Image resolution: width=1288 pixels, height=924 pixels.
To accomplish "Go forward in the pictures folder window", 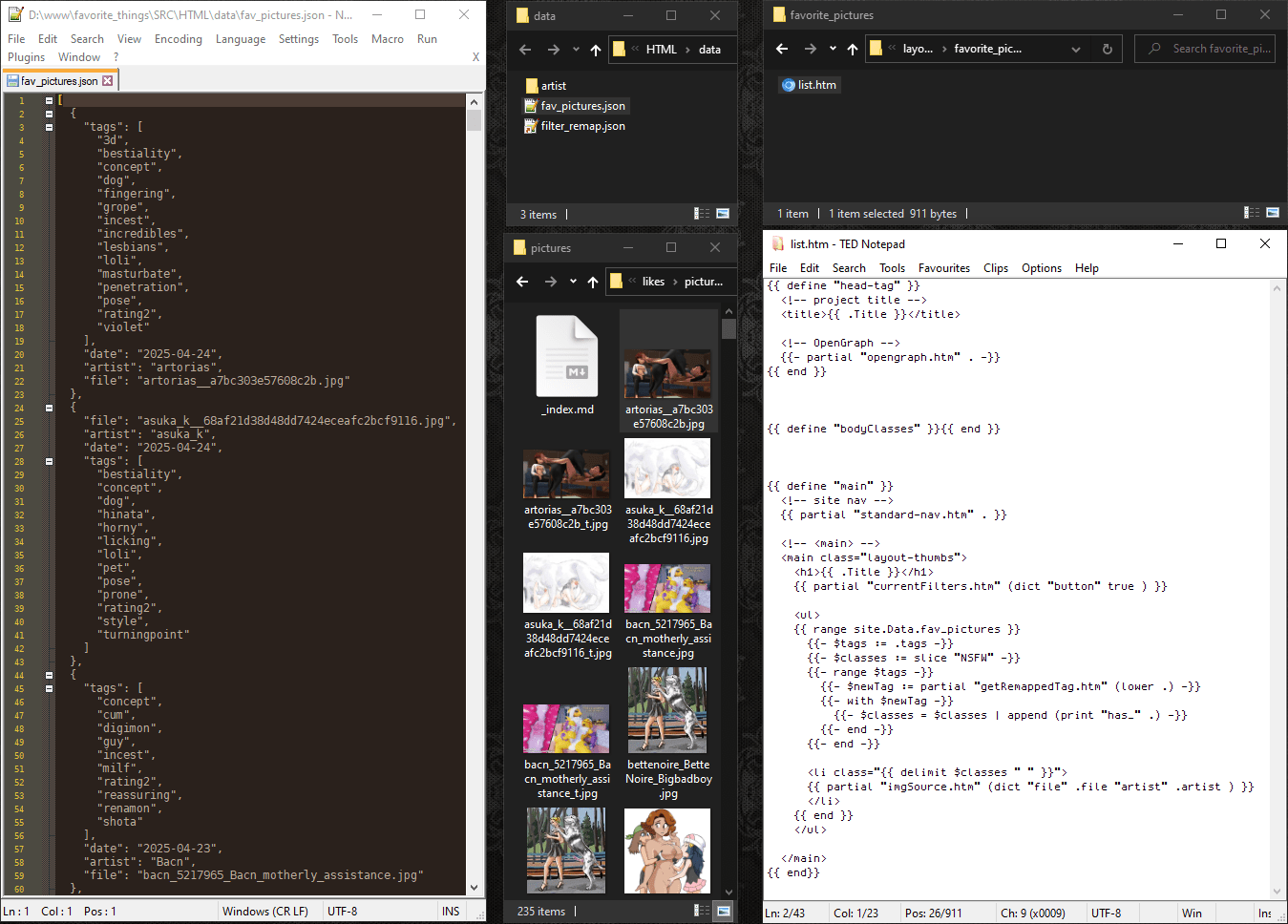I will tap(550, 282).
